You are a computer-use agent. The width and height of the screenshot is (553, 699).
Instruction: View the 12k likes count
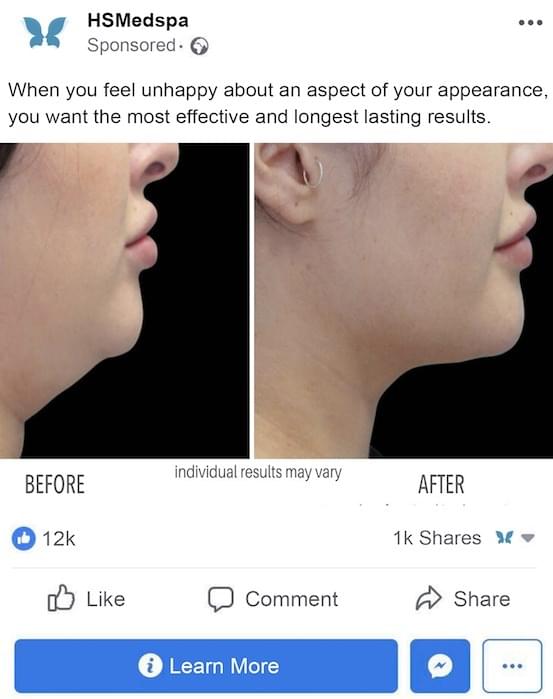click(x=58, y=539)
